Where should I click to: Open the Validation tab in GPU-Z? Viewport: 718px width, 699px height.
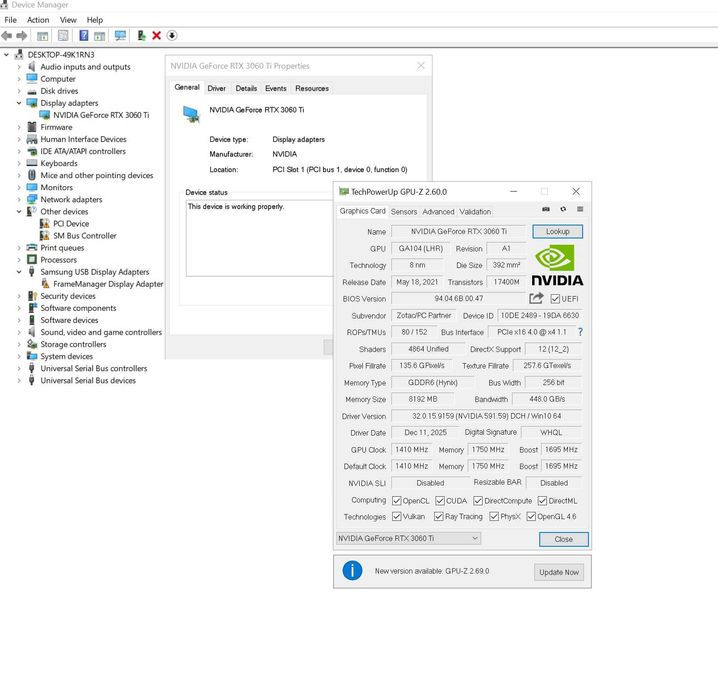[475, 211]
